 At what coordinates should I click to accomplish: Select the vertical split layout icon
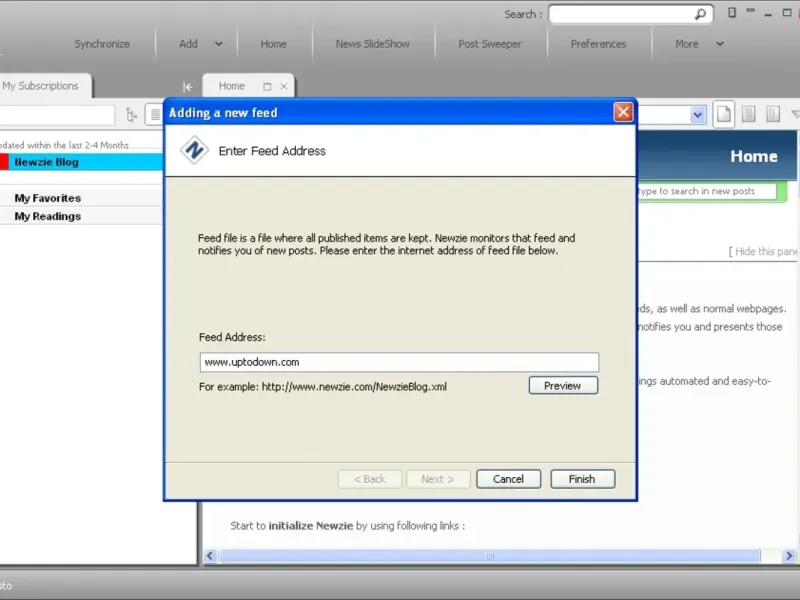(772, 114)
